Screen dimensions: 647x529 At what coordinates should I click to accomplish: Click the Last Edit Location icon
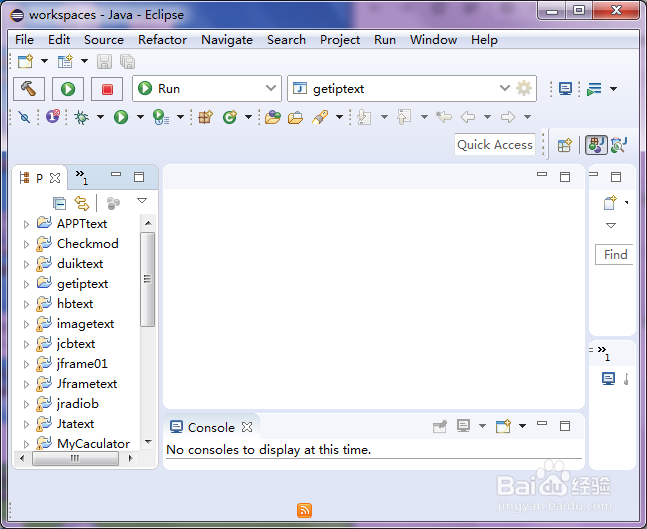444,117
